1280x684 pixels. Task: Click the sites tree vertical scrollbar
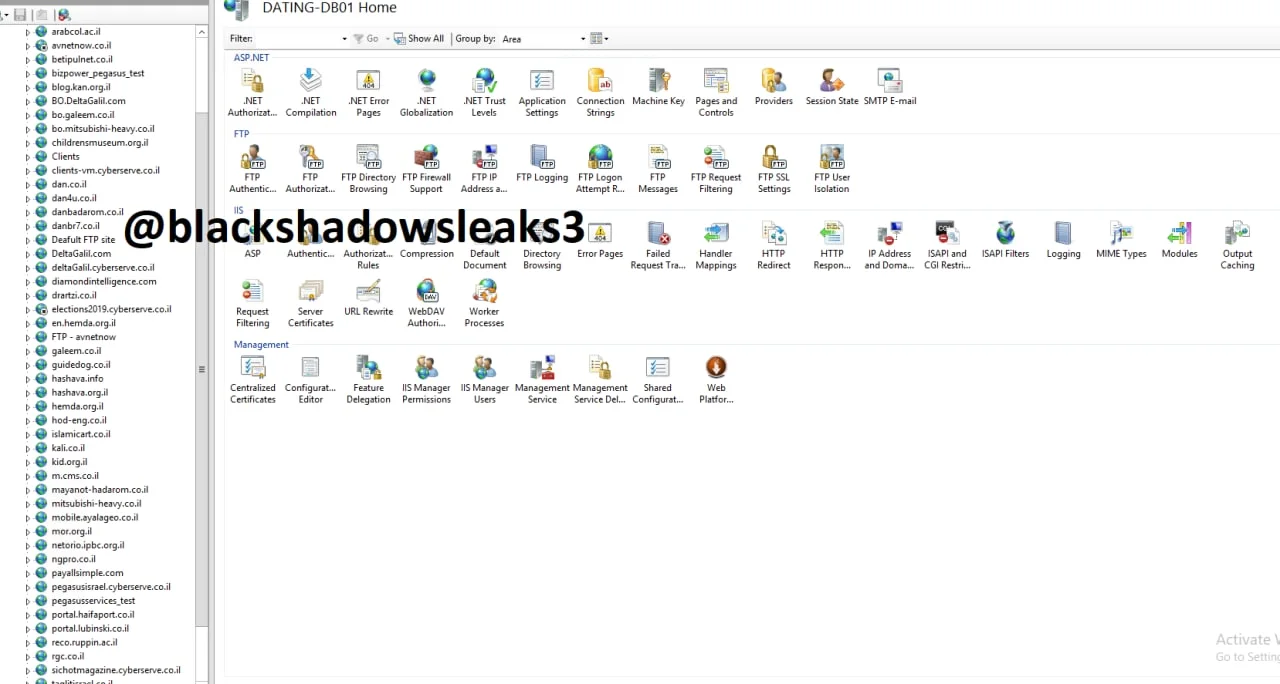coord(202,369)
